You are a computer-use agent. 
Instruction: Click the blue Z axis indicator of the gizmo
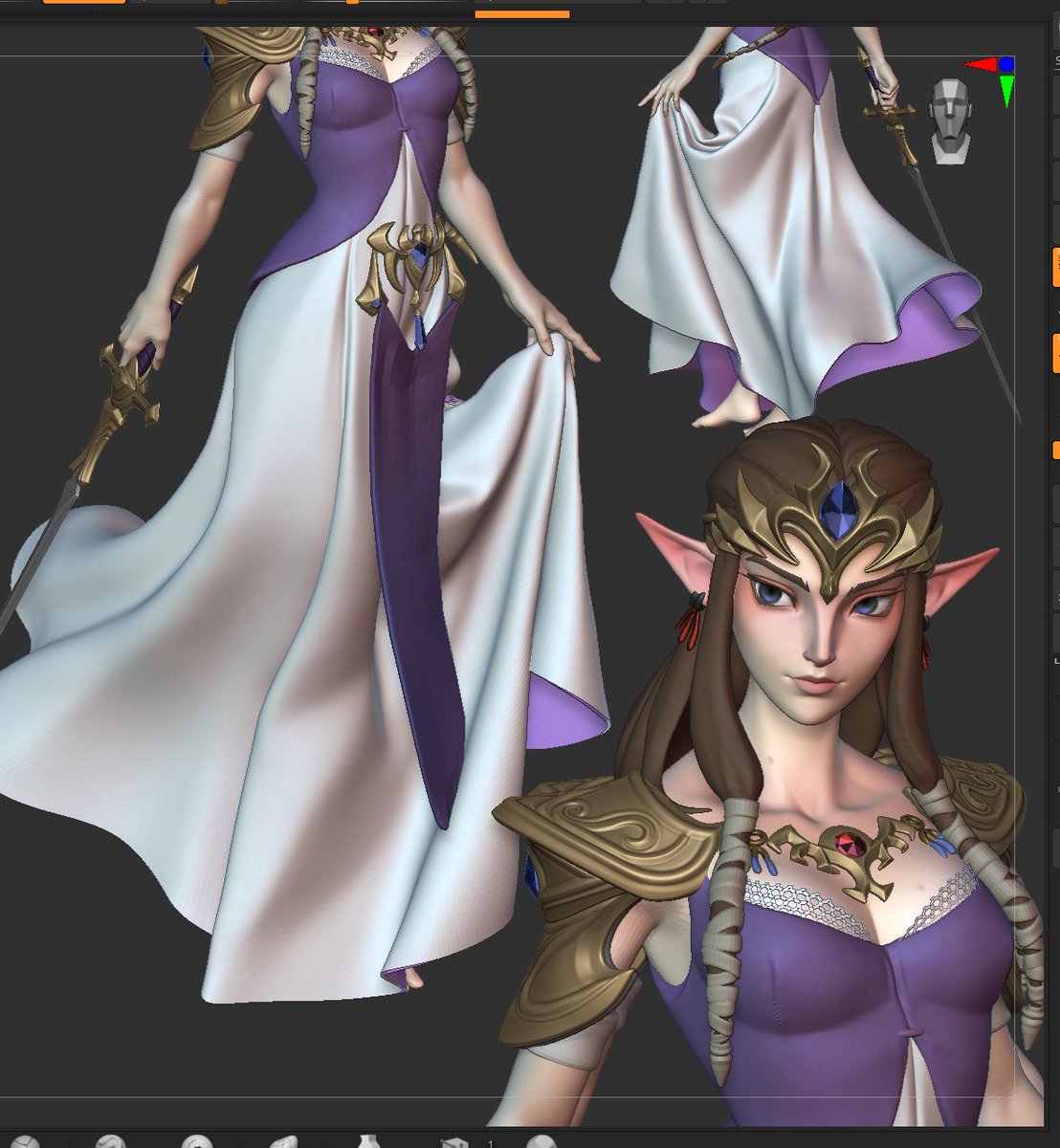[1006, 64]
